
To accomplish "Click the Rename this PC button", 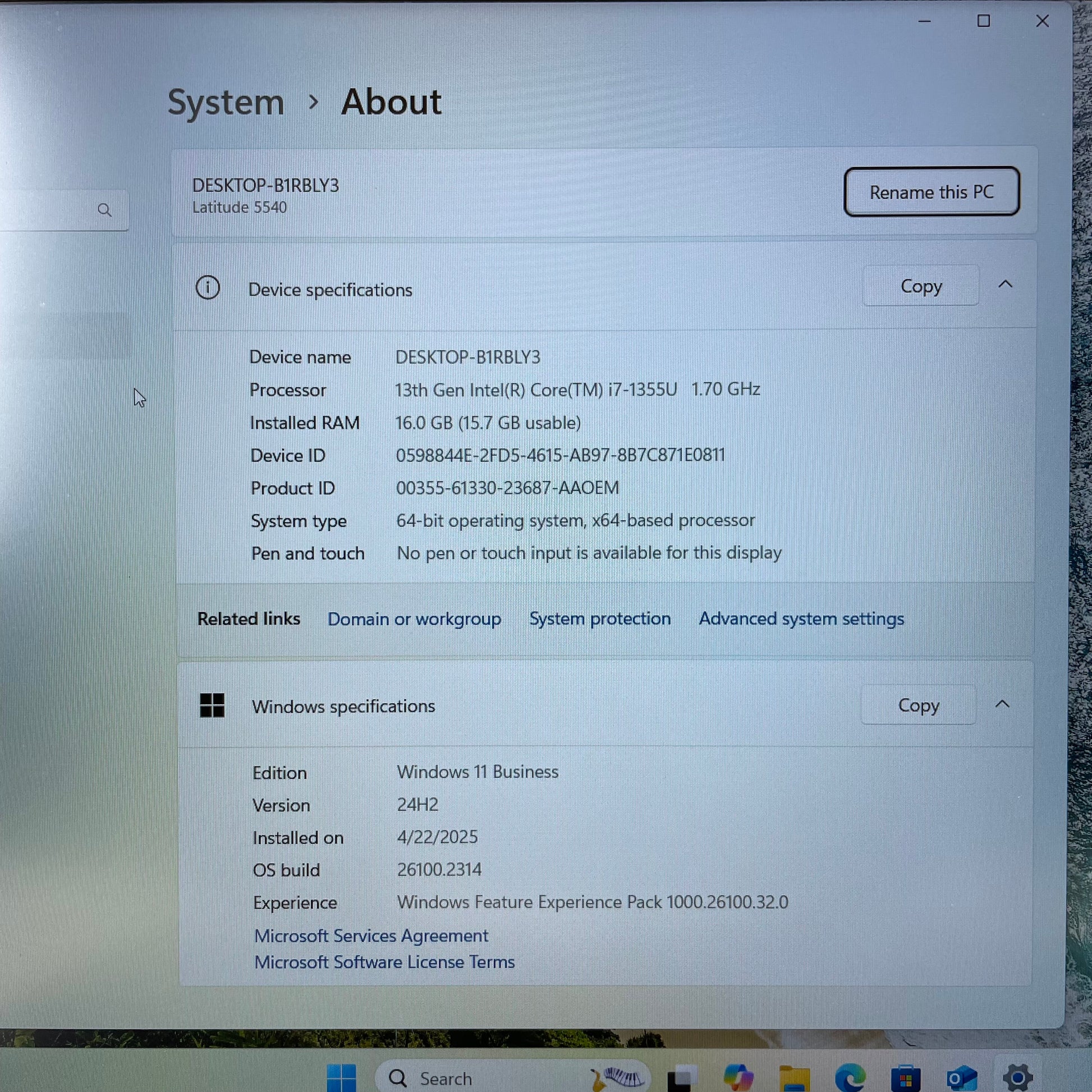I will pyautogui.click(x=932, y=191).
